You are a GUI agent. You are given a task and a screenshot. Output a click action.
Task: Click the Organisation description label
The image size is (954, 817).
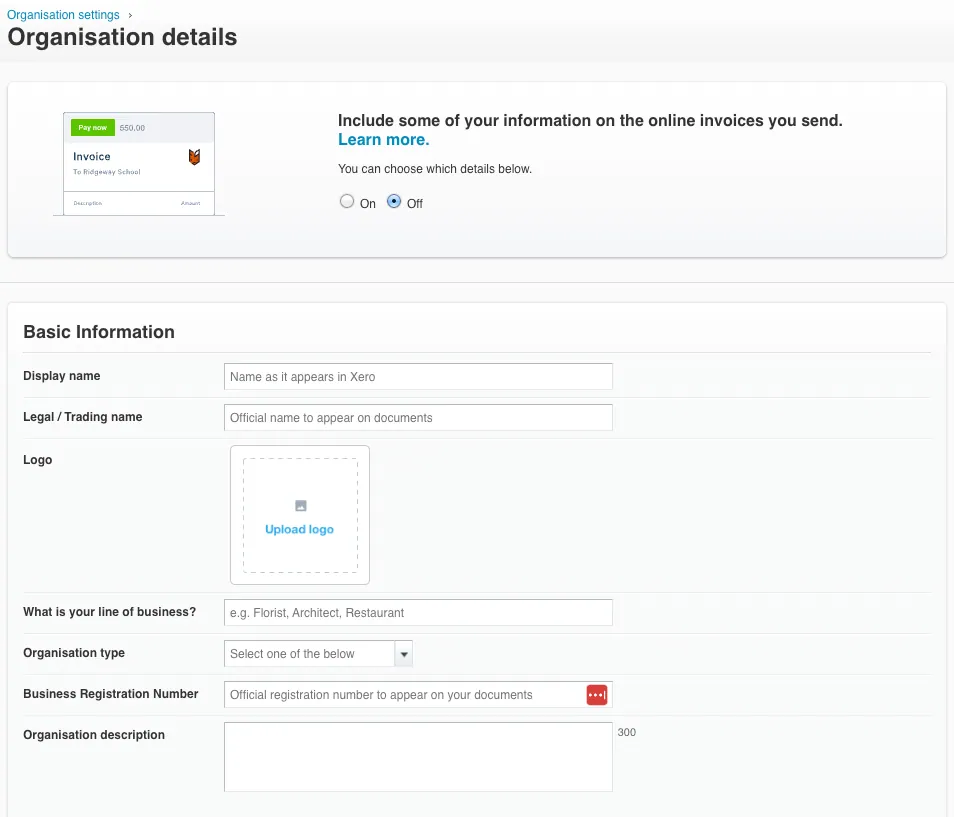click(94, 735)
